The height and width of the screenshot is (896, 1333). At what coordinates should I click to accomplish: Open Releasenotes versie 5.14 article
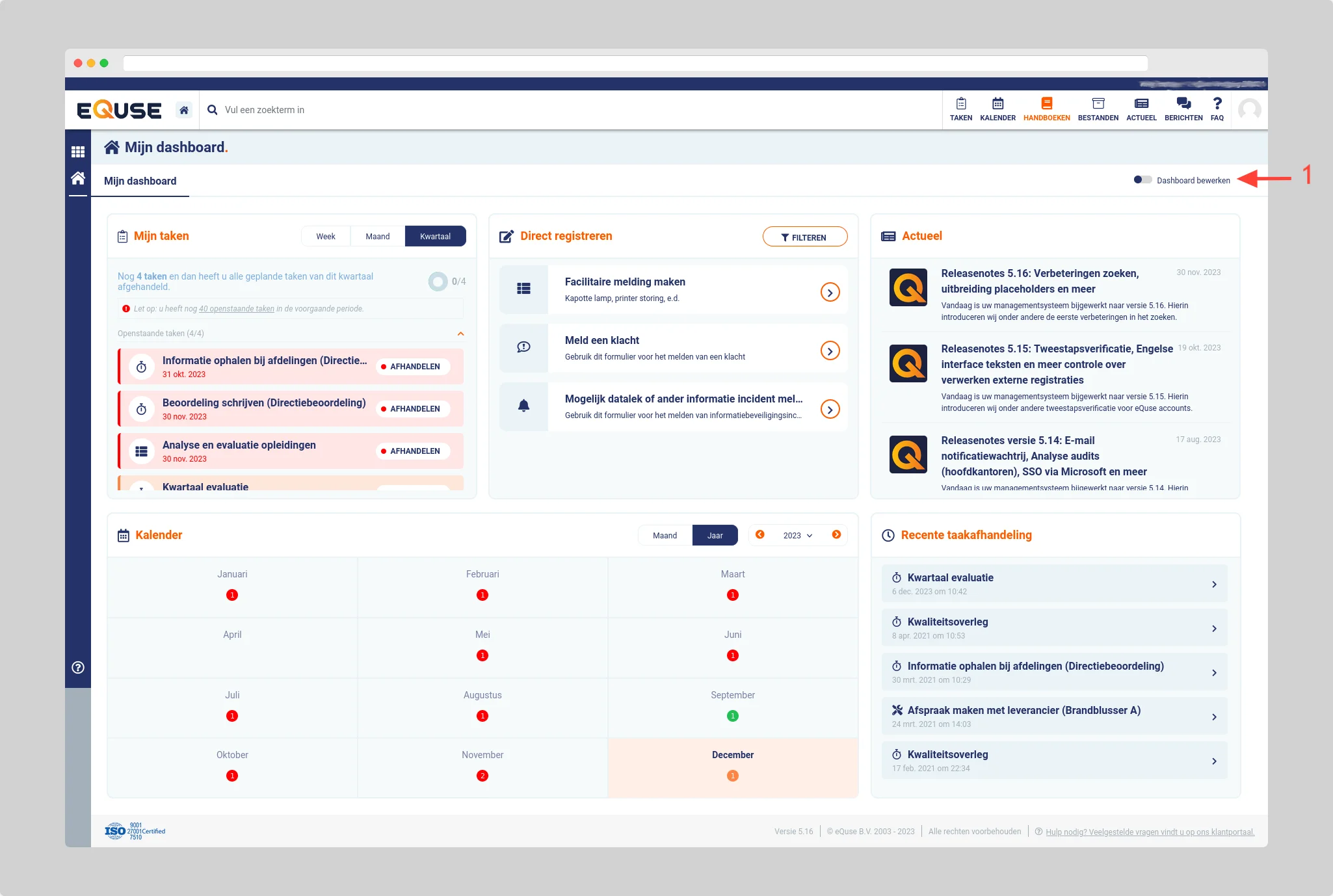(1044, 456)
